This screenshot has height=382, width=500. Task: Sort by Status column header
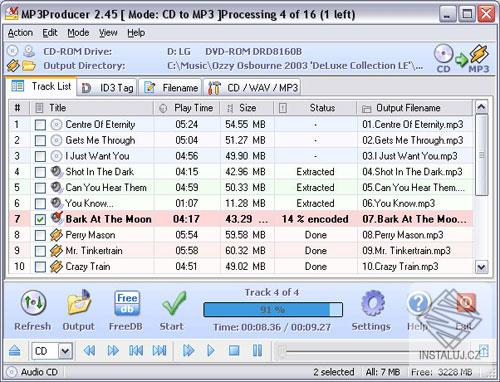[316, 108]
